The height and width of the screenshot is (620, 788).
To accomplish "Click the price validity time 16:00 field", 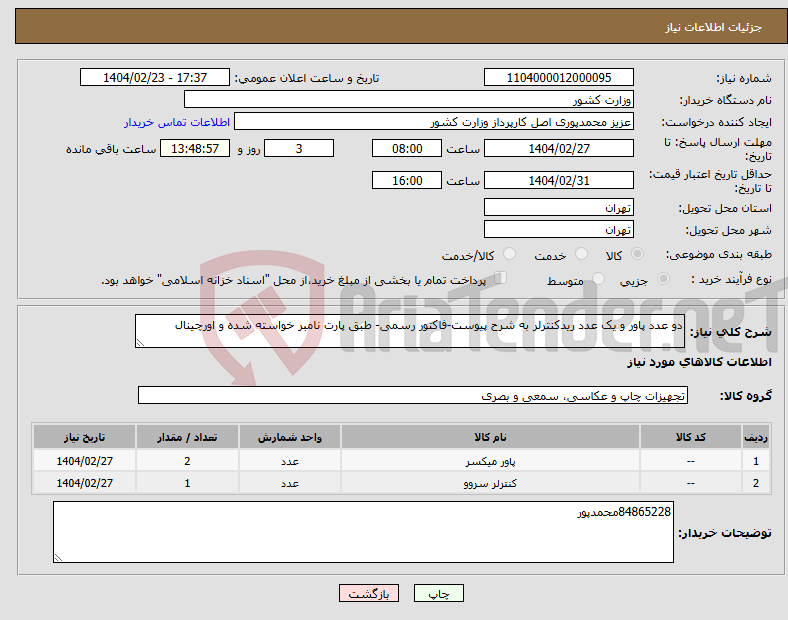I will [x=407, y=180].
